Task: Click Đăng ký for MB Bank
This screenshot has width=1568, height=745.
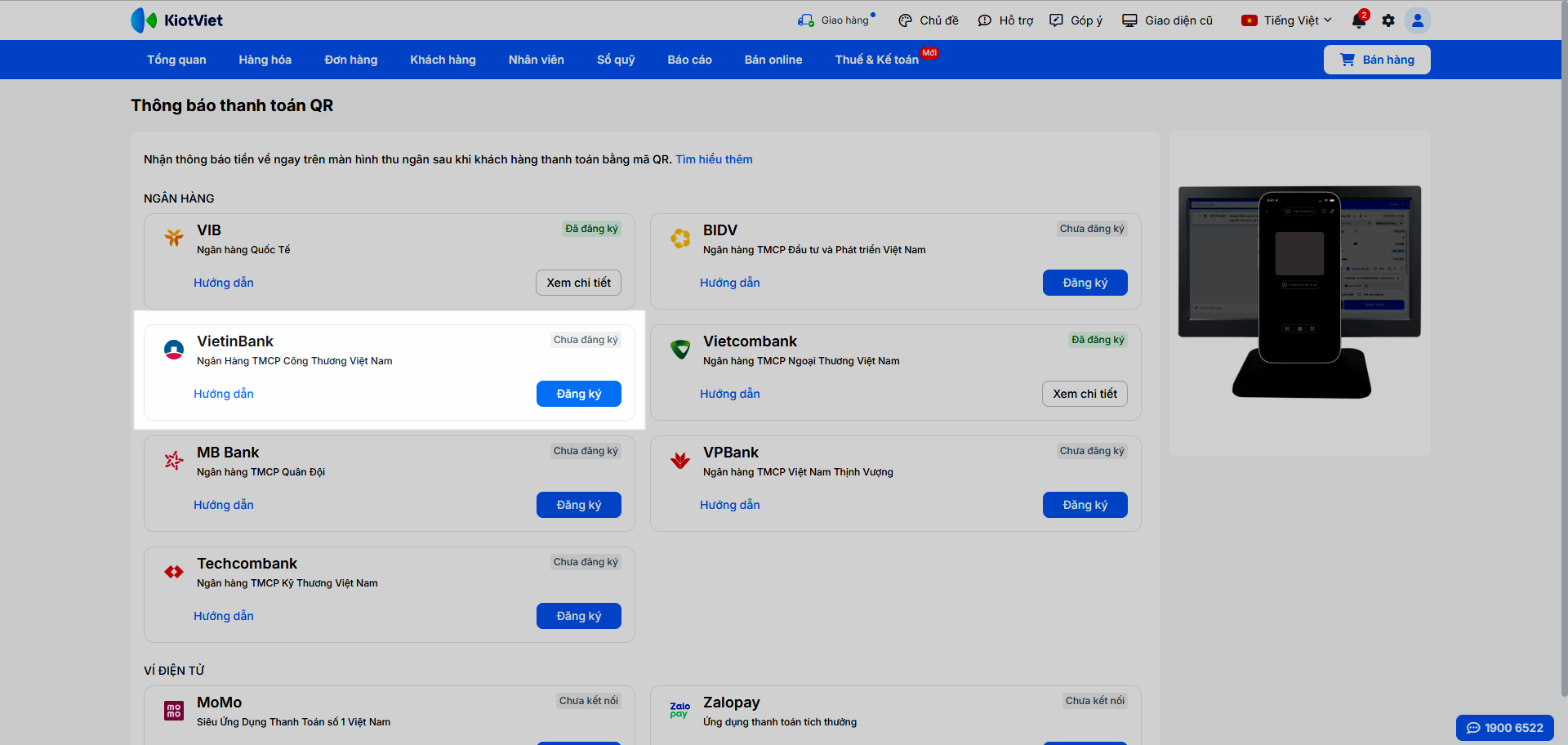Action: pos(579,505)
